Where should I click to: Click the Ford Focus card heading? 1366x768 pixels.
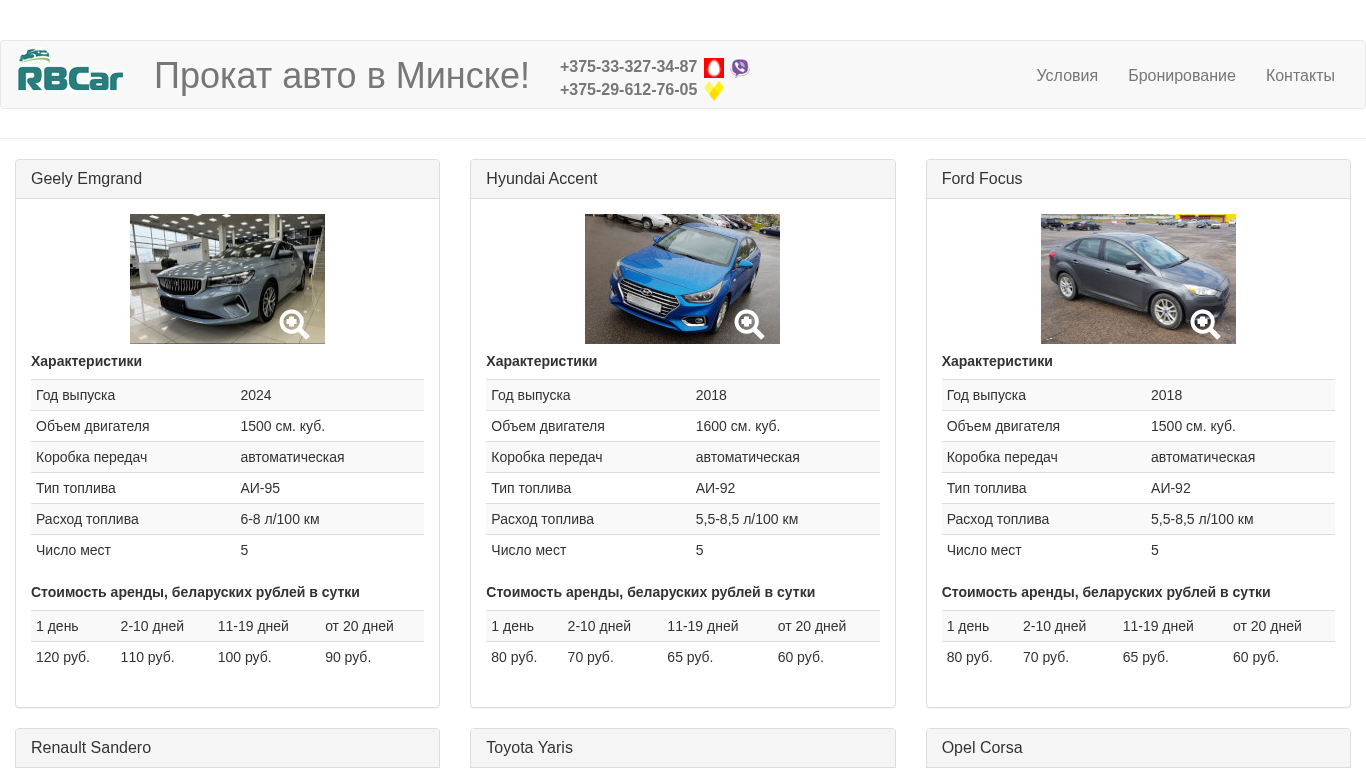tap(982, 179)
